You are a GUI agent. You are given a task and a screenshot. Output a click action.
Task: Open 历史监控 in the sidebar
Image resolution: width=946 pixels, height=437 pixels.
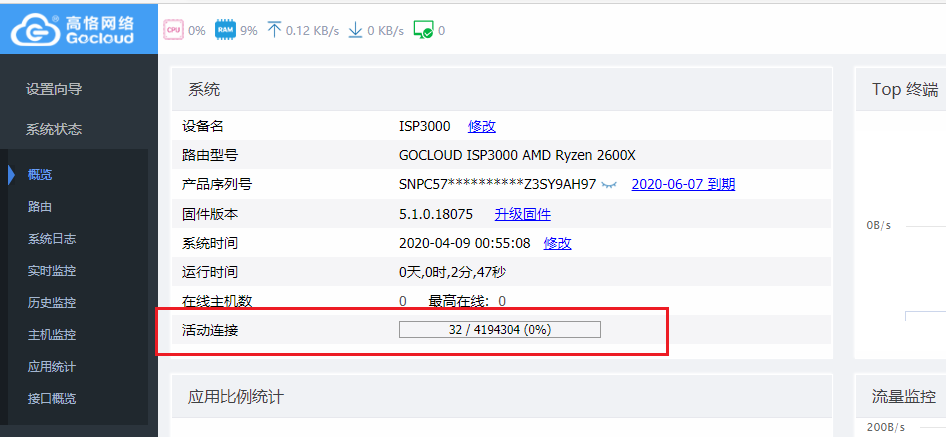point(52,303)
